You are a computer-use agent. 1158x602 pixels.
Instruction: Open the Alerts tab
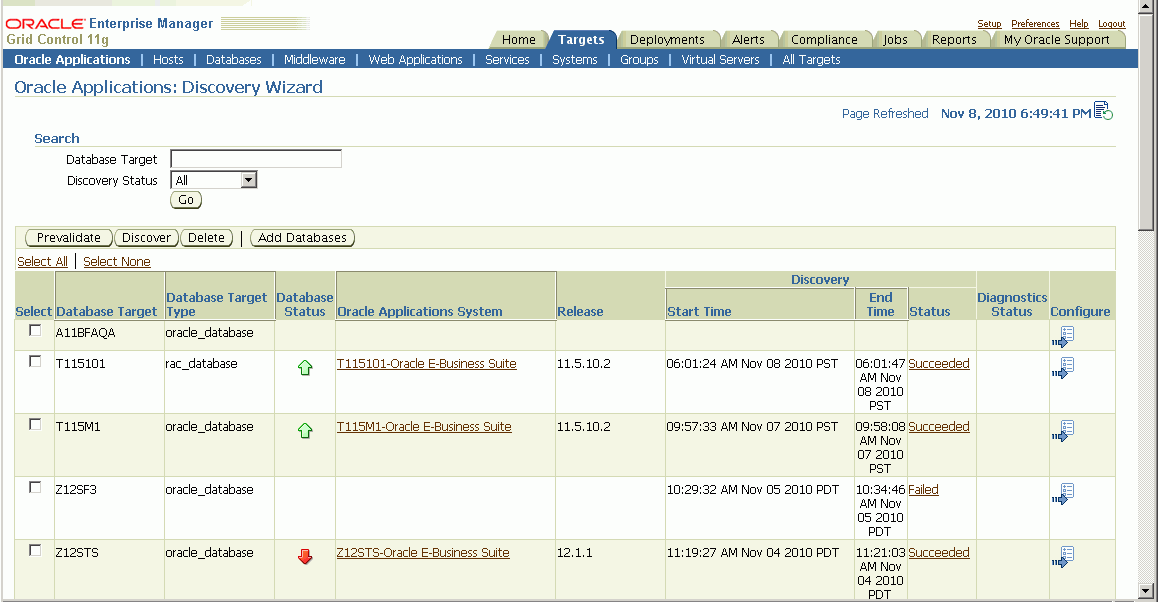[x=748, y=39]
